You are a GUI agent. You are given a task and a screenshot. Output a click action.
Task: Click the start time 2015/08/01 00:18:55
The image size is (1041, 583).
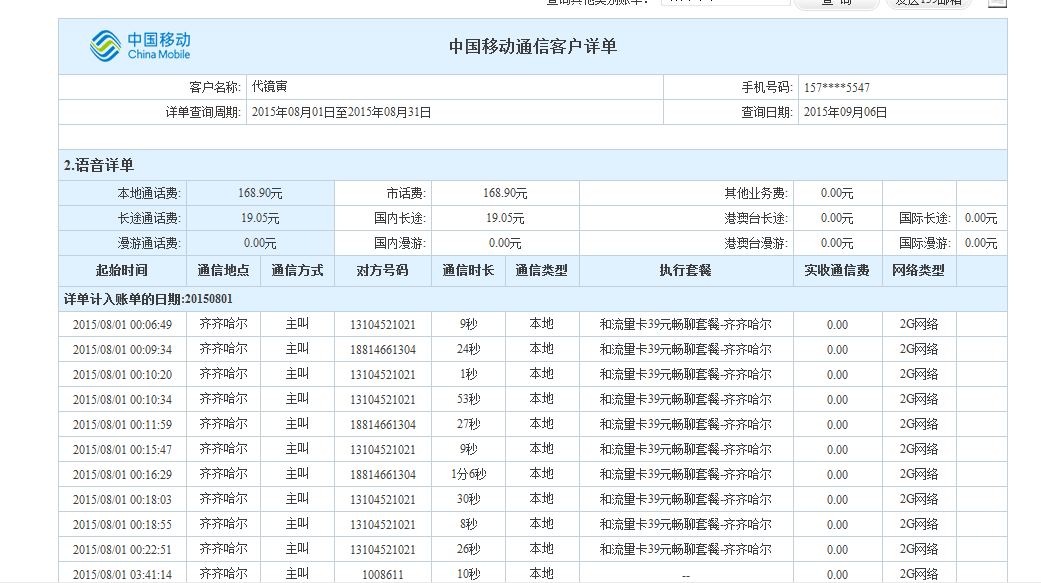122,525
